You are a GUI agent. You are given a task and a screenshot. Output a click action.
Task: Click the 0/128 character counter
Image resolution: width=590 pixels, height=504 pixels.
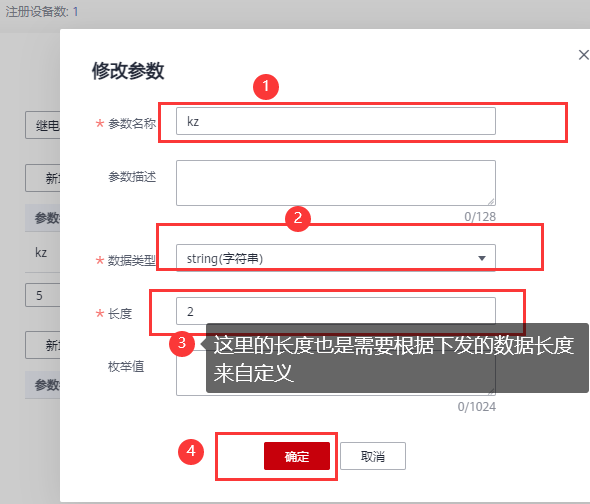[x=480, y=217]
